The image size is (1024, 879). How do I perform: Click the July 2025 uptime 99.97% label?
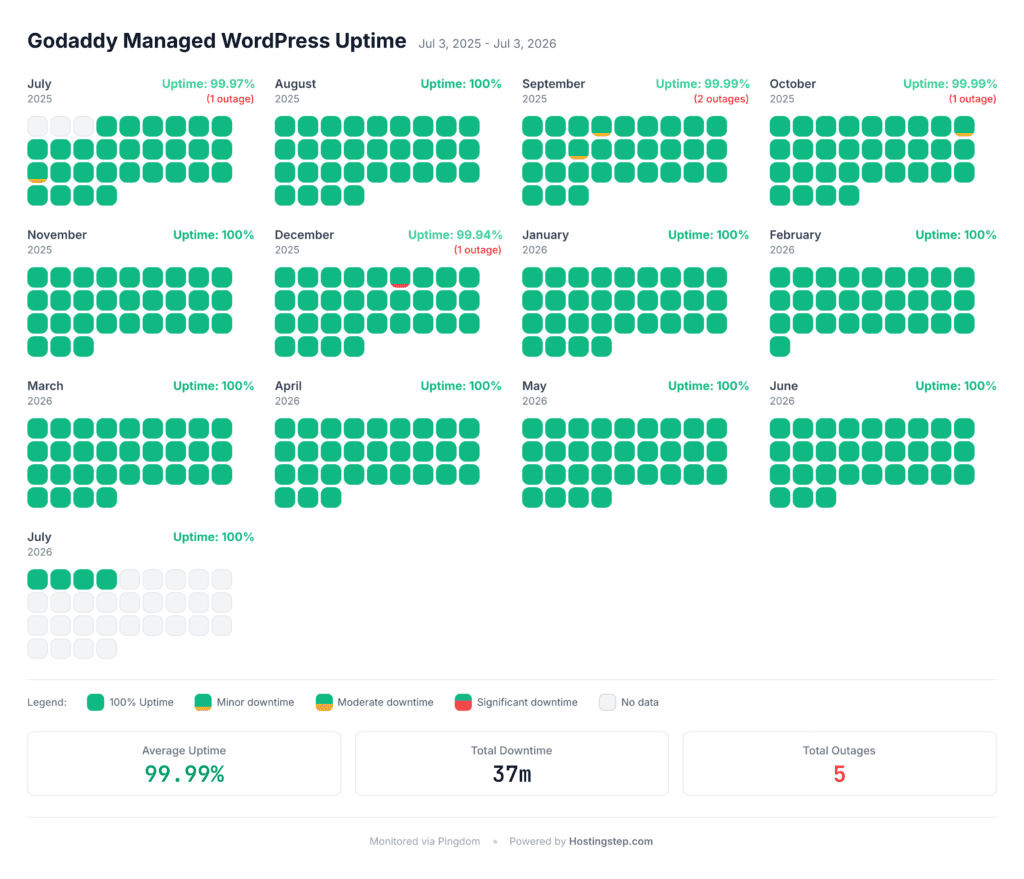tap(208, 84)
